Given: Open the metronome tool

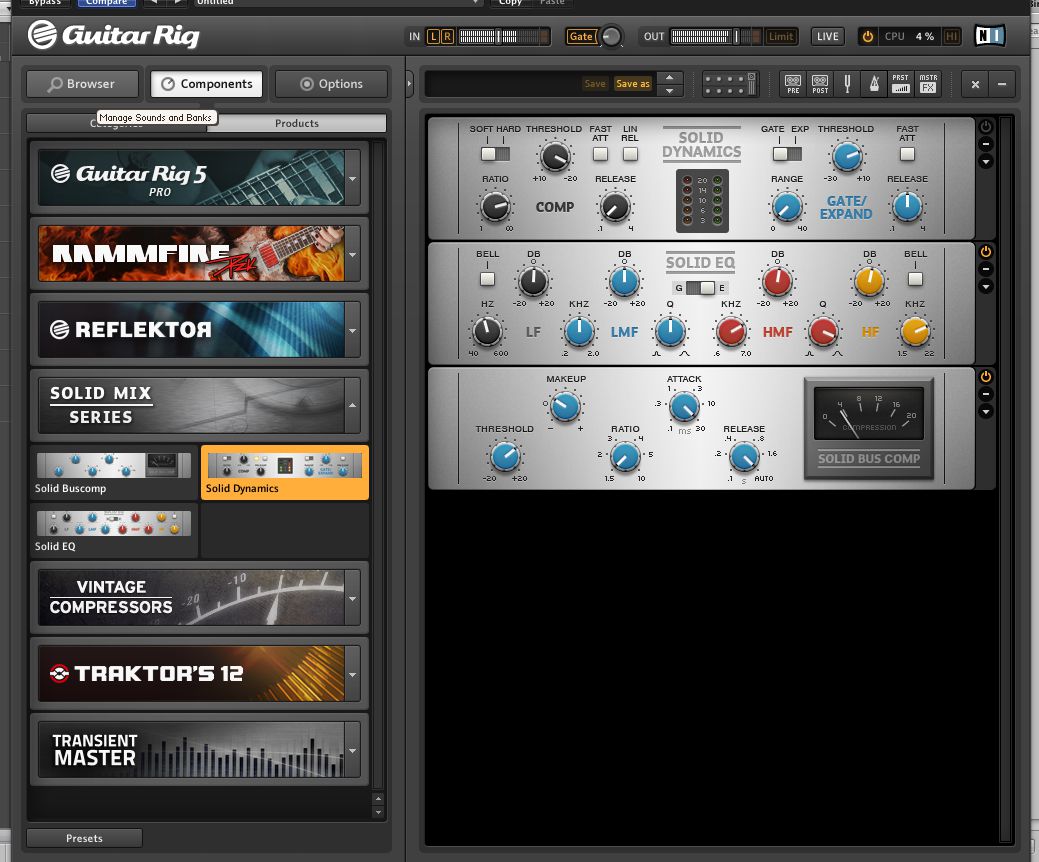Looking at the screenshot, I should (874, 84).
